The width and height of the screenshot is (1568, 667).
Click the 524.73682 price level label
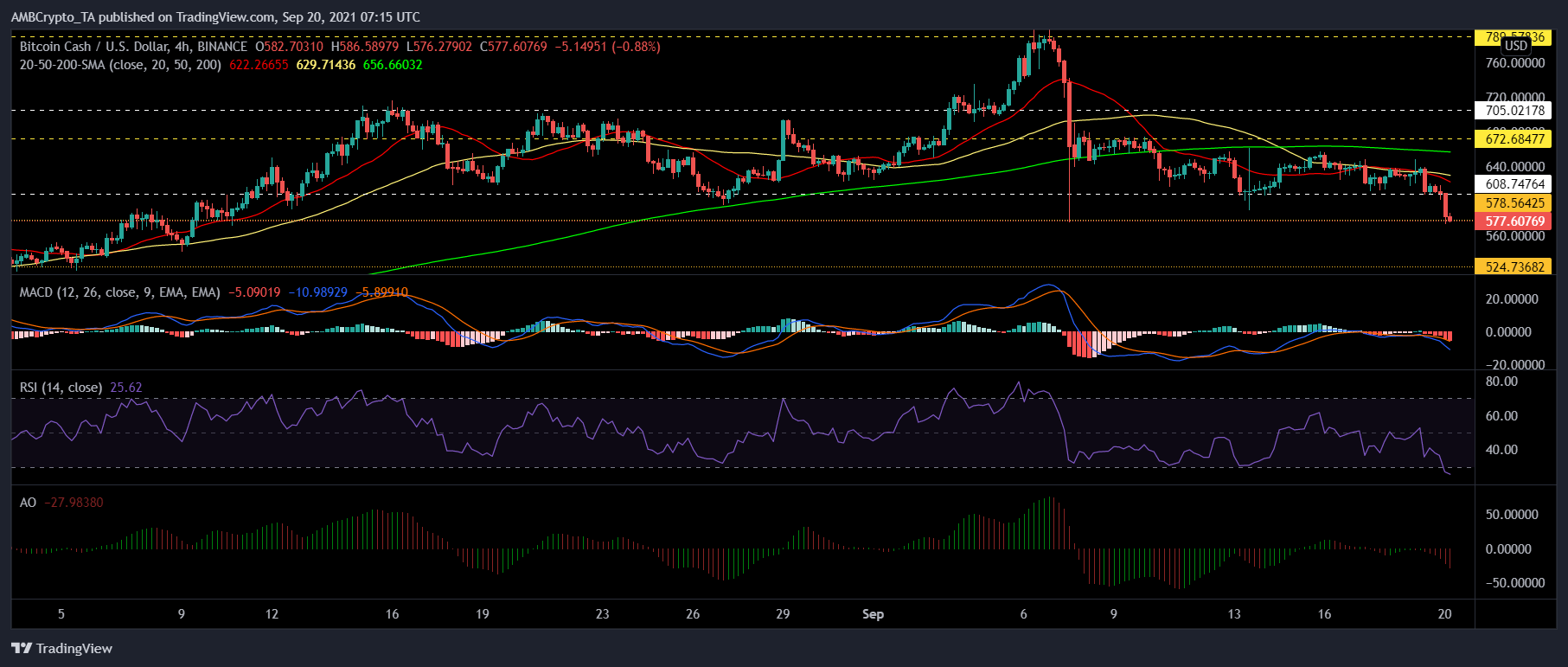pyautogui.click(x=1514, y=267)
